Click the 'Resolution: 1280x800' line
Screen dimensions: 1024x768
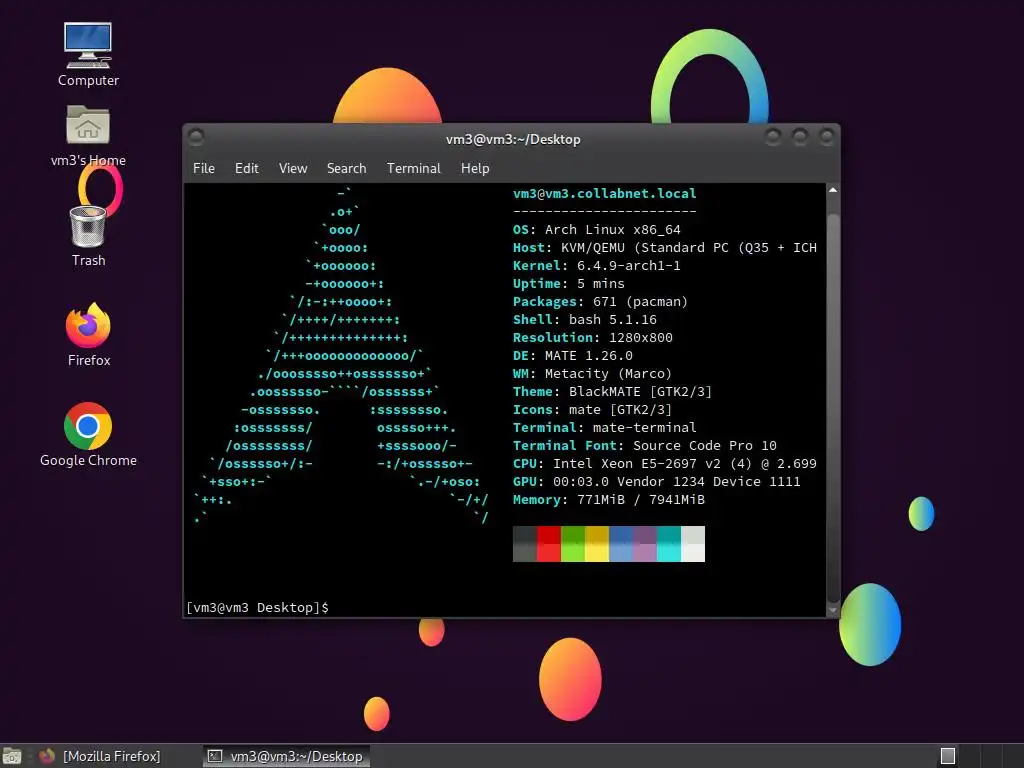(x=592, y=338)
